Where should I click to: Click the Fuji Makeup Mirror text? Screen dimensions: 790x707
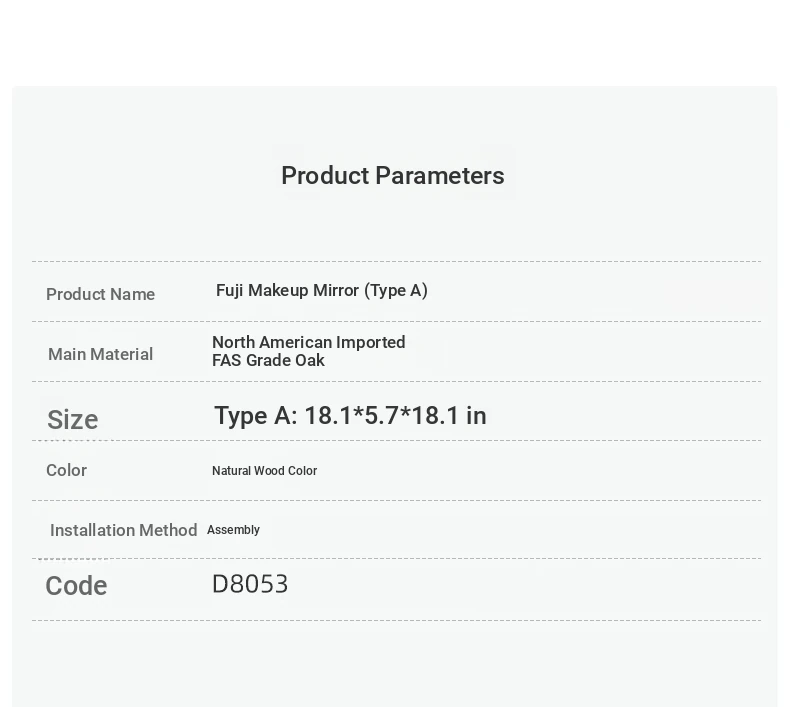coord(287,291)
